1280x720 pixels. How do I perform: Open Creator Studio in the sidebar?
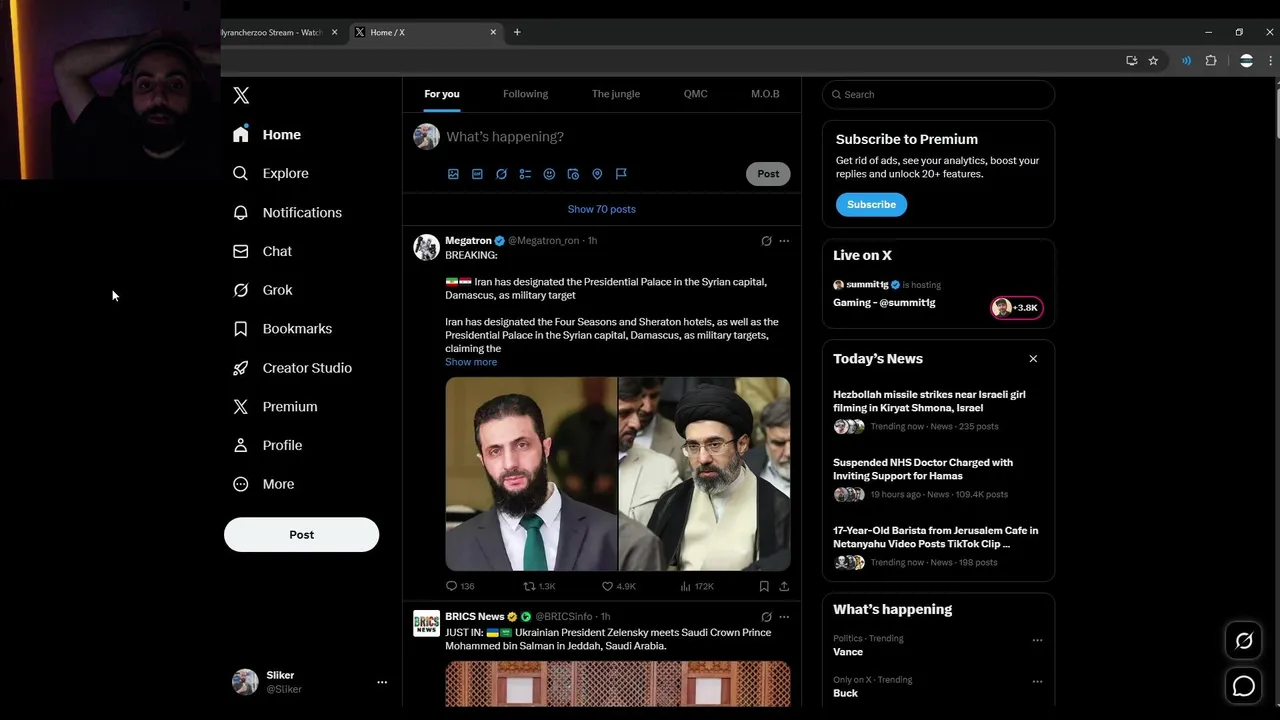click(x=293, y=367)
